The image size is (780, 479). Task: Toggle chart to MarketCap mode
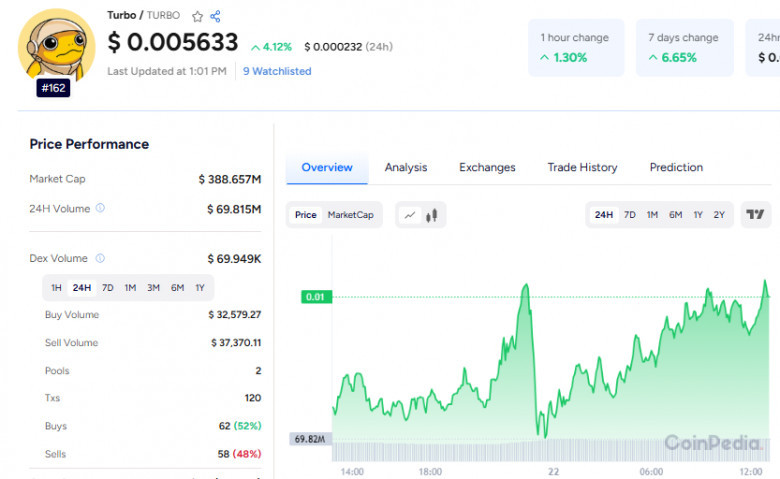[x=350, y=215]
